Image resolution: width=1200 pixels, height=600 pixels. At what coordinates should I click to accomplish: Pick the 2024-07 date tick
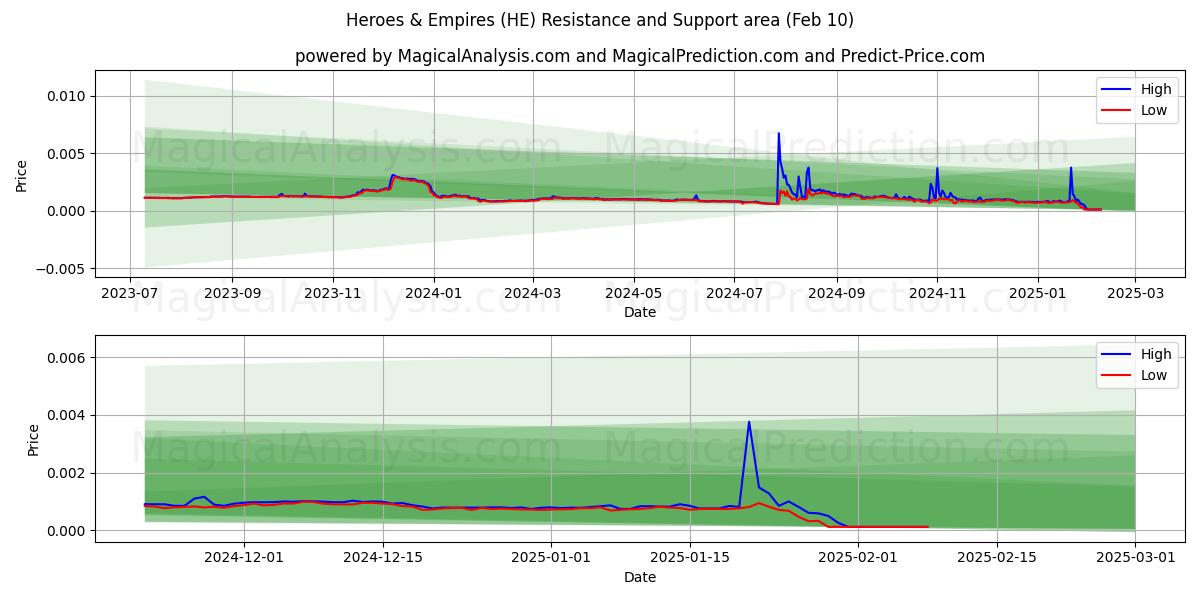click(735, 293)
